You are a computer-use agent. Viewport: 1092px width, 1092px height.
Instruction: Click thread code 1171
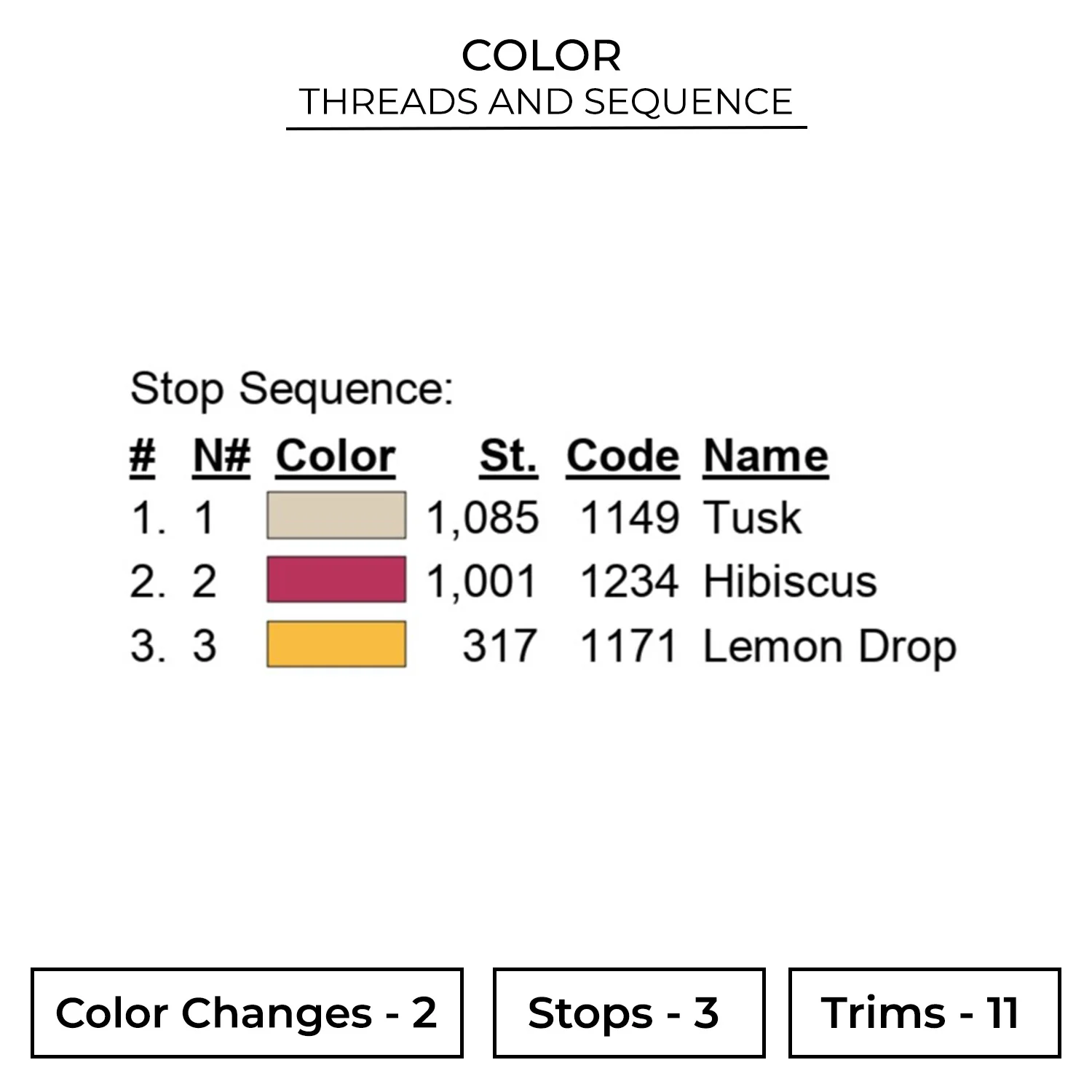click(628, 646)
